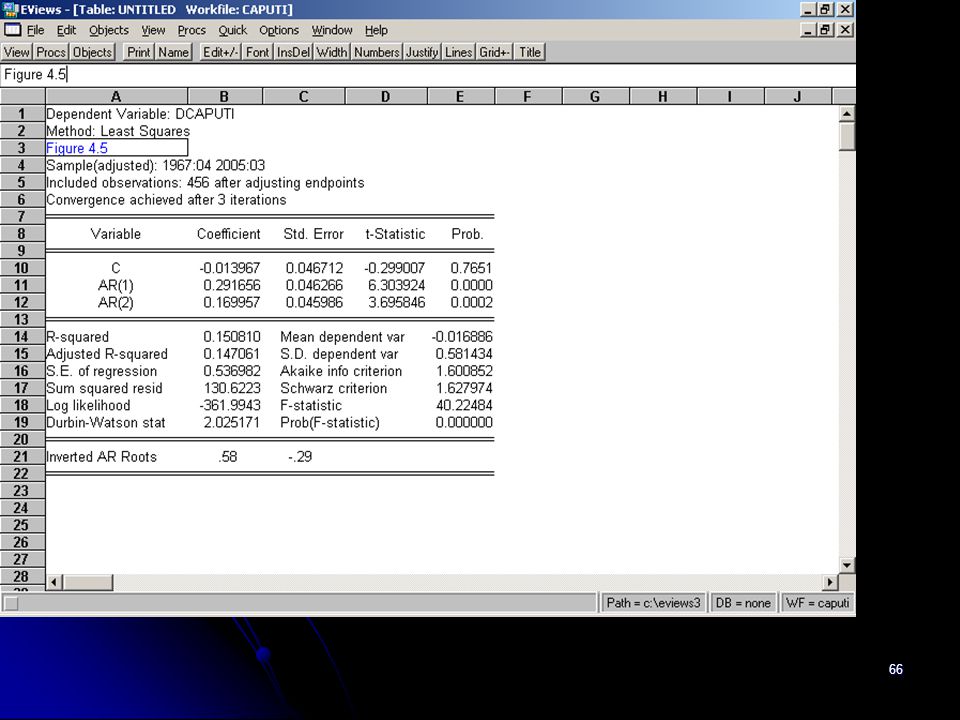The image size is (960, 720).
Task: Click the vertical scrollbar down arrow
Action: [847, 566]
